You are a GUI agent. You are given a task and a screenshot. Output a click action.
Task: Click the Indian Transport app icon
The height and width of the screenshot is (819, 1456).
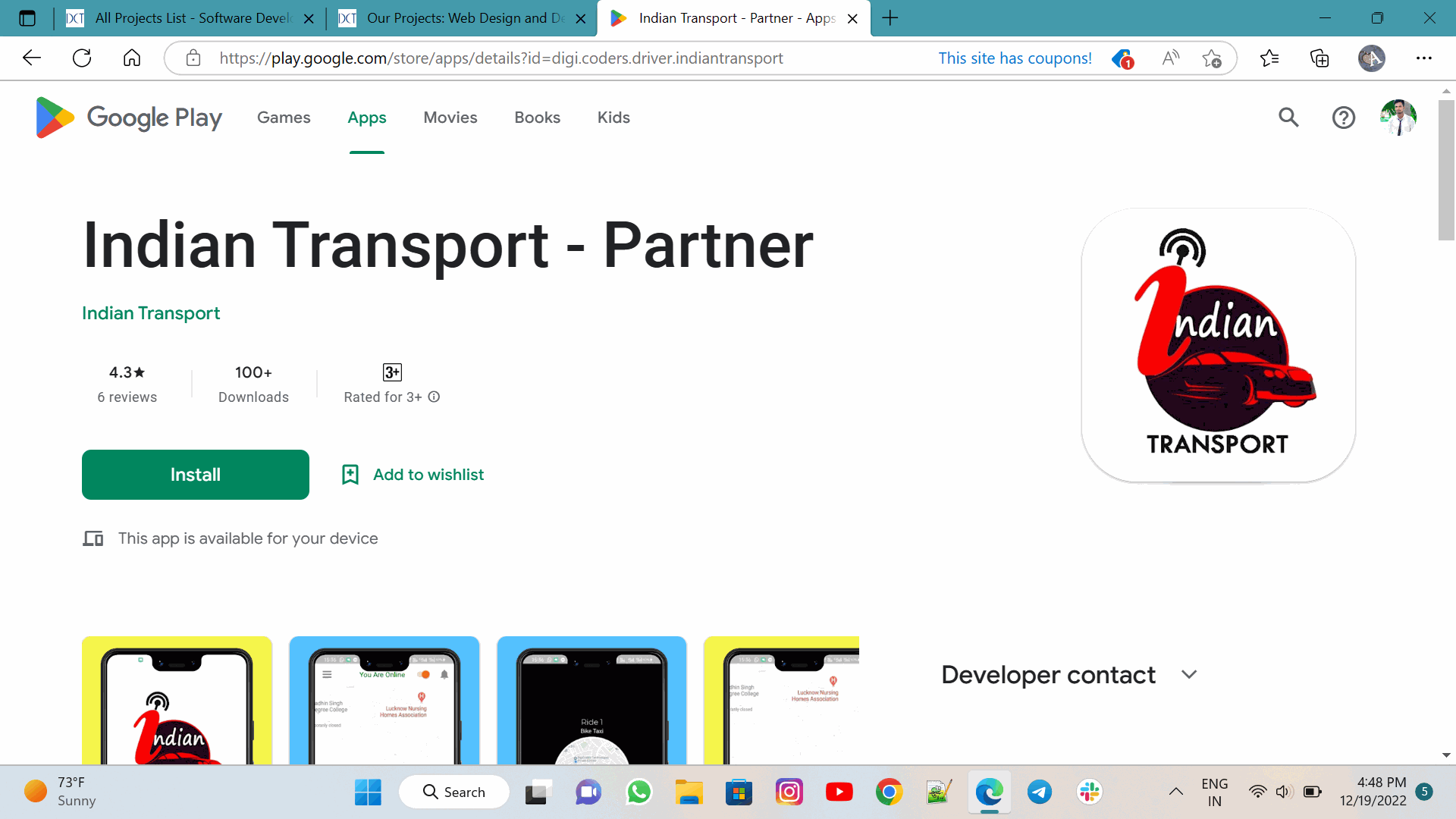1218,346
